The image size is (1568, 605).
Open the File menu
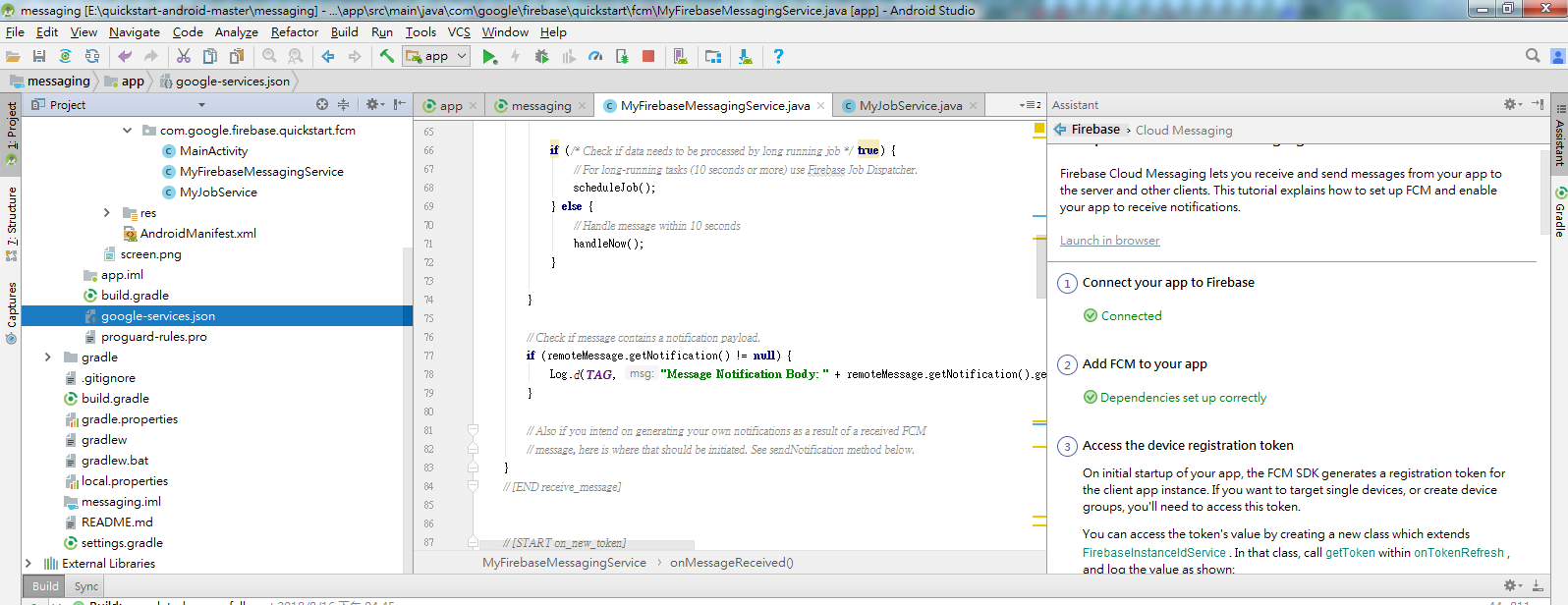pyautogui.click(x=15, y=31)
